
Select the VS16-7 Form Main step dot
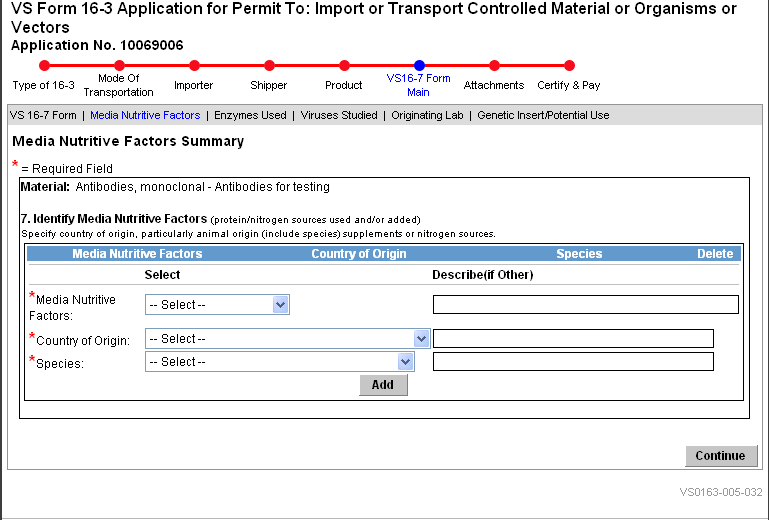[419, 66]
